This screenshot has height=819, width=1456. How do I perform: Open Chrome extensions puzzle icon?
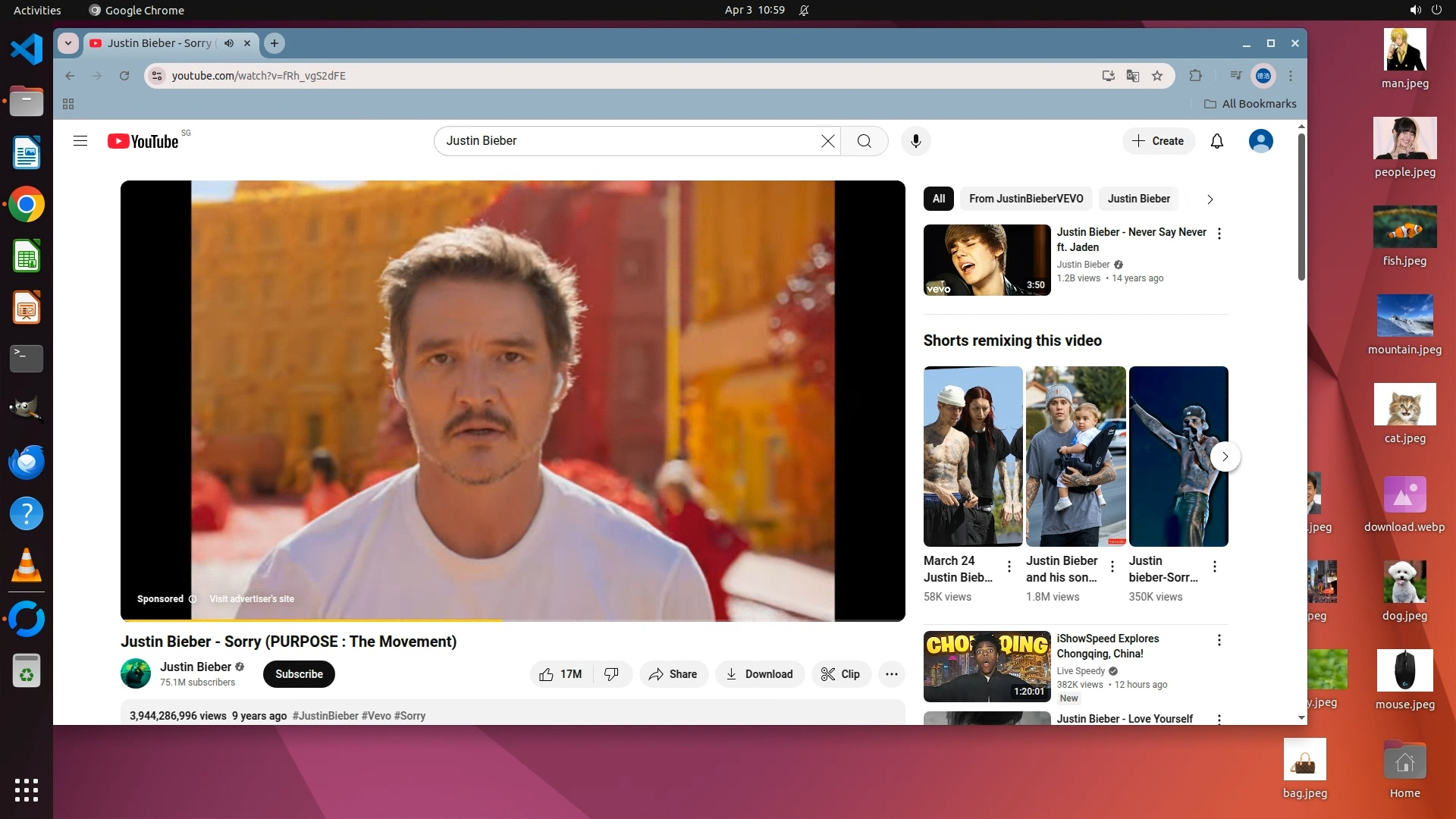click(1196, 76)
